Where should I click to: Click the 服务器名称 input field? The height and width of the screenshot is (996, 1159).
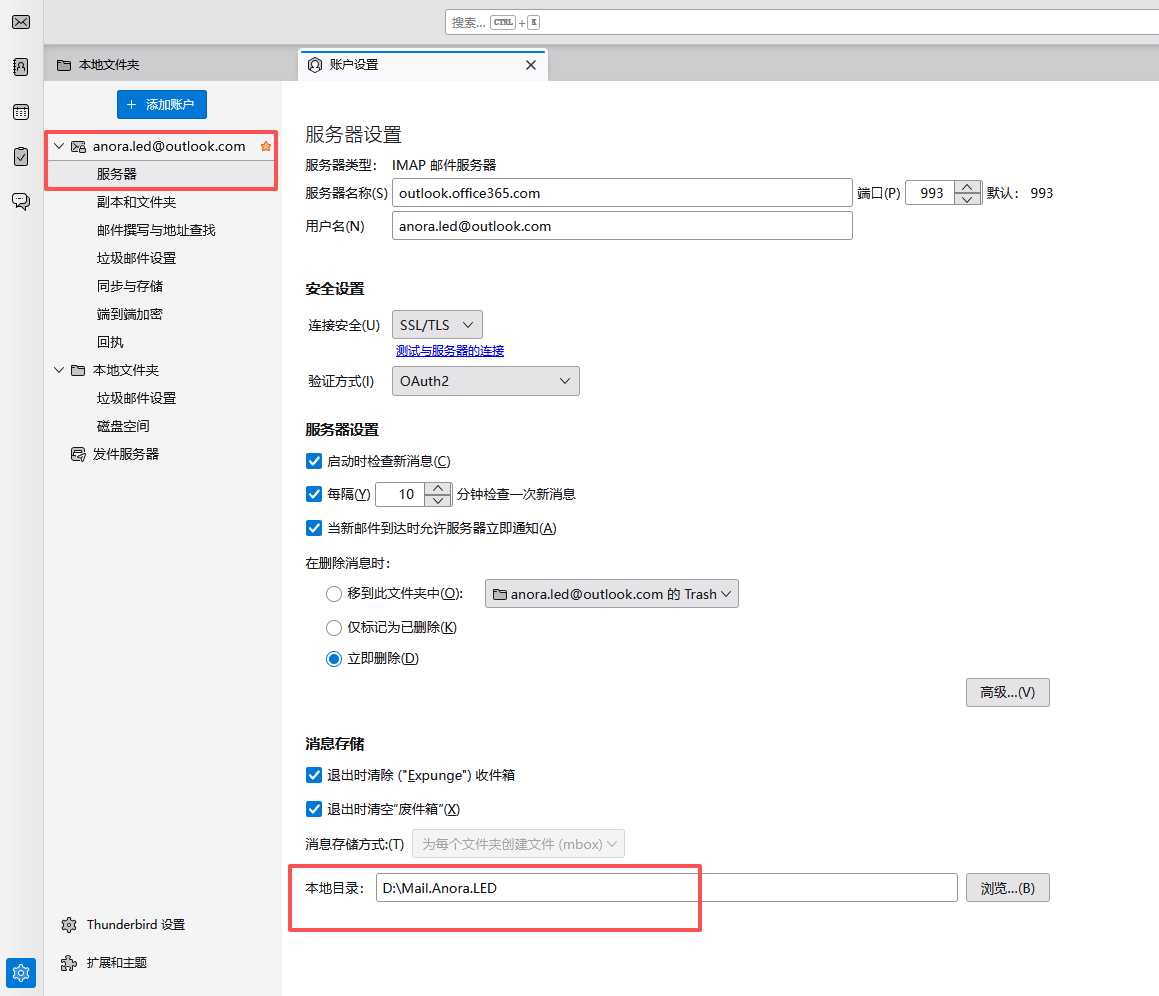click(622, 193)
